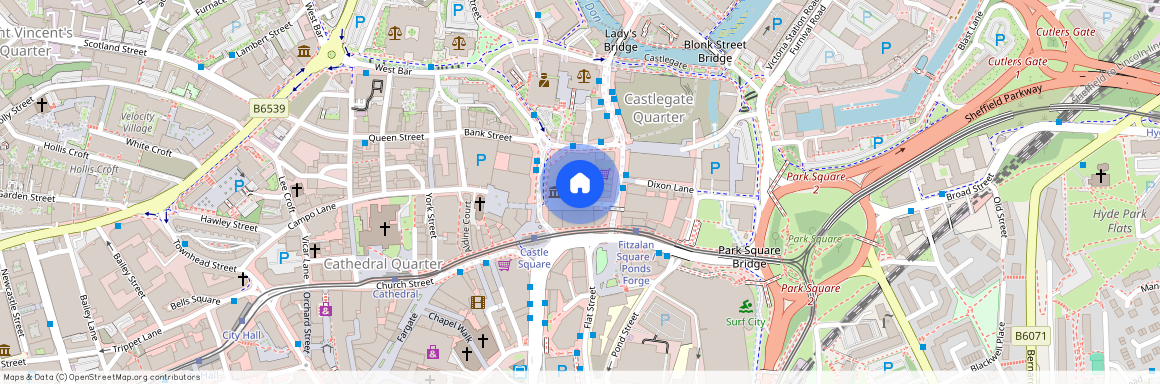1160x384 pixels.
Task: Click the Church Street label
Action: pyautogui.click(x=405, y=284)
